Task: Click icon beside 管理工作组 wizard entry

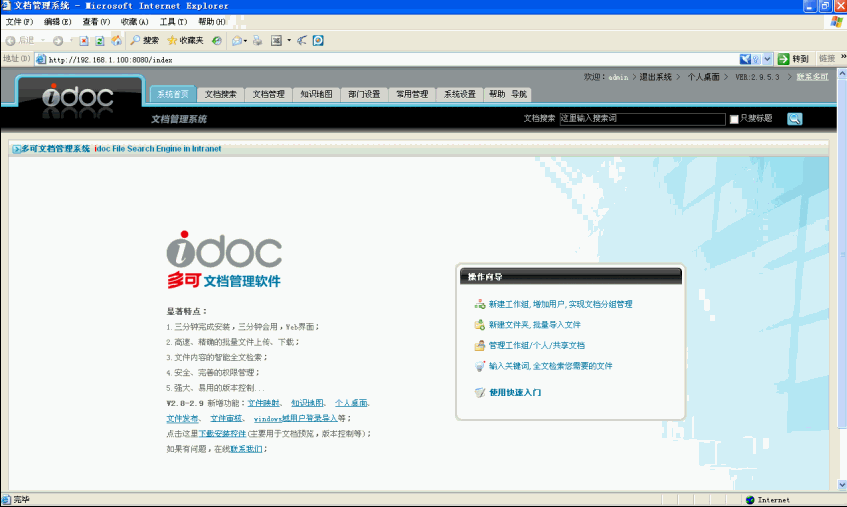Action: 480,345
